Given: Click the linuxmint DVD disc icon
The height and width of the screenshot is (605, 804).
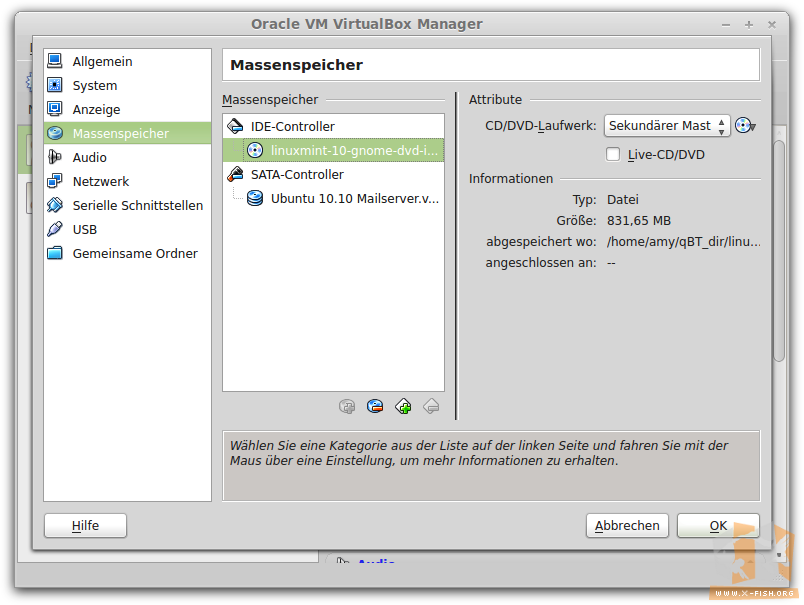Looking at the screenshot, I should click(x=255, y=150).
